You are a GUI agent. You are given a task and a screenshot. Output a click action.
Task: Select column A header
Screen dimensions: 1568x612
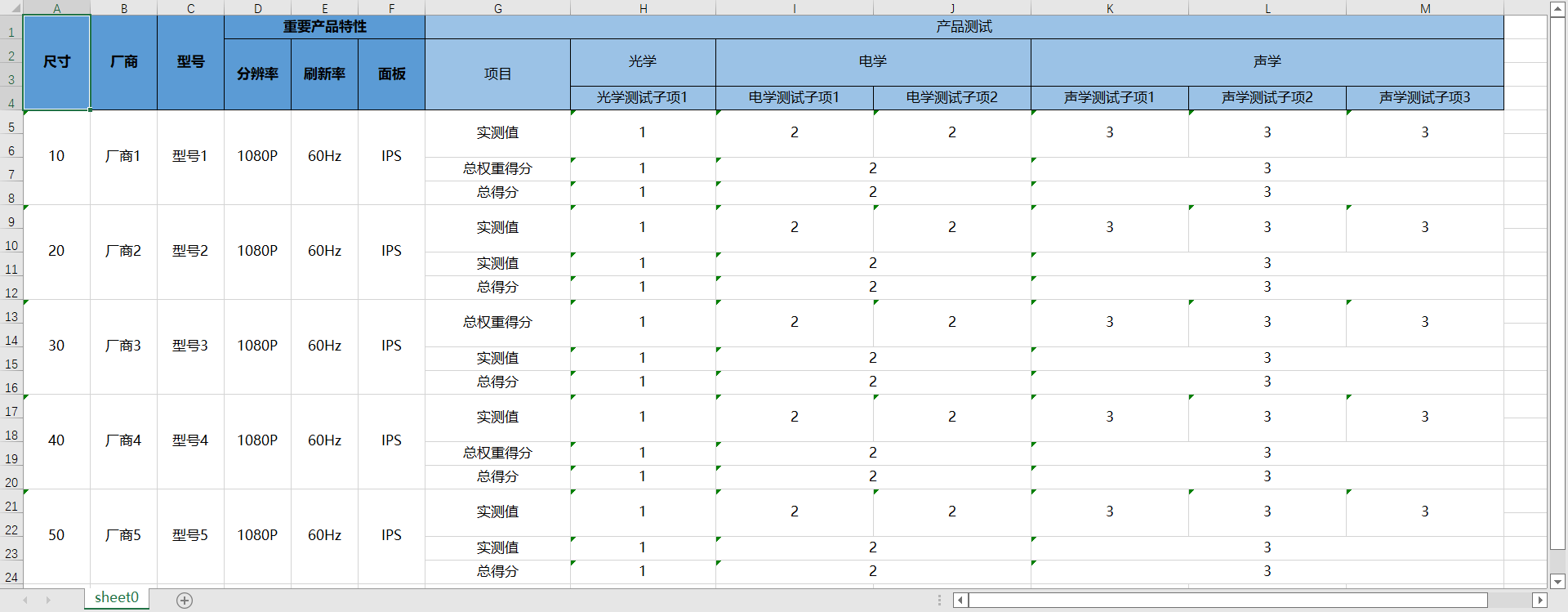(56, 8)
